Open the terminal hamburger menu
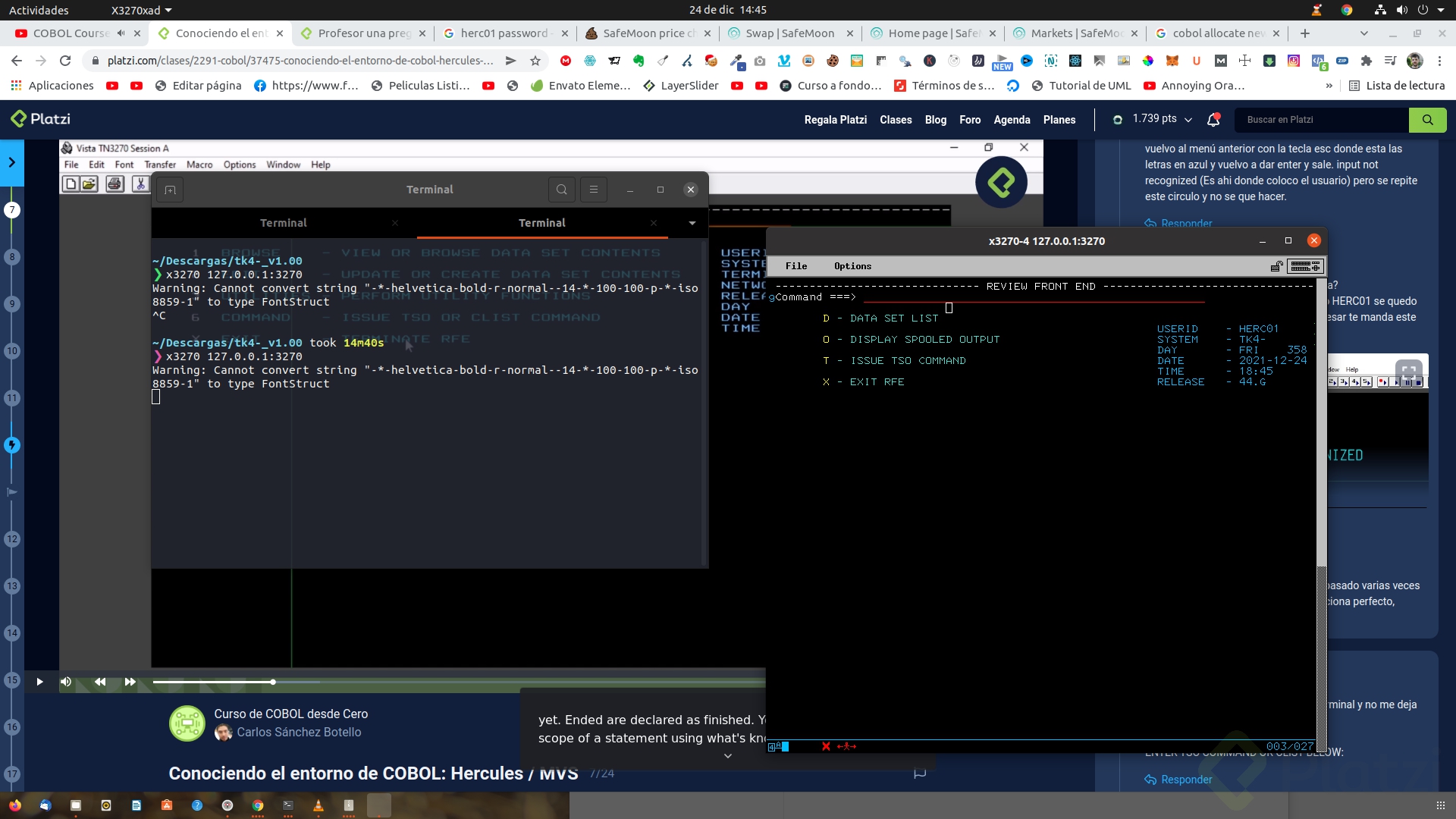The height and width of the screenshot is (819, 1456). click(x=594, y=190)
